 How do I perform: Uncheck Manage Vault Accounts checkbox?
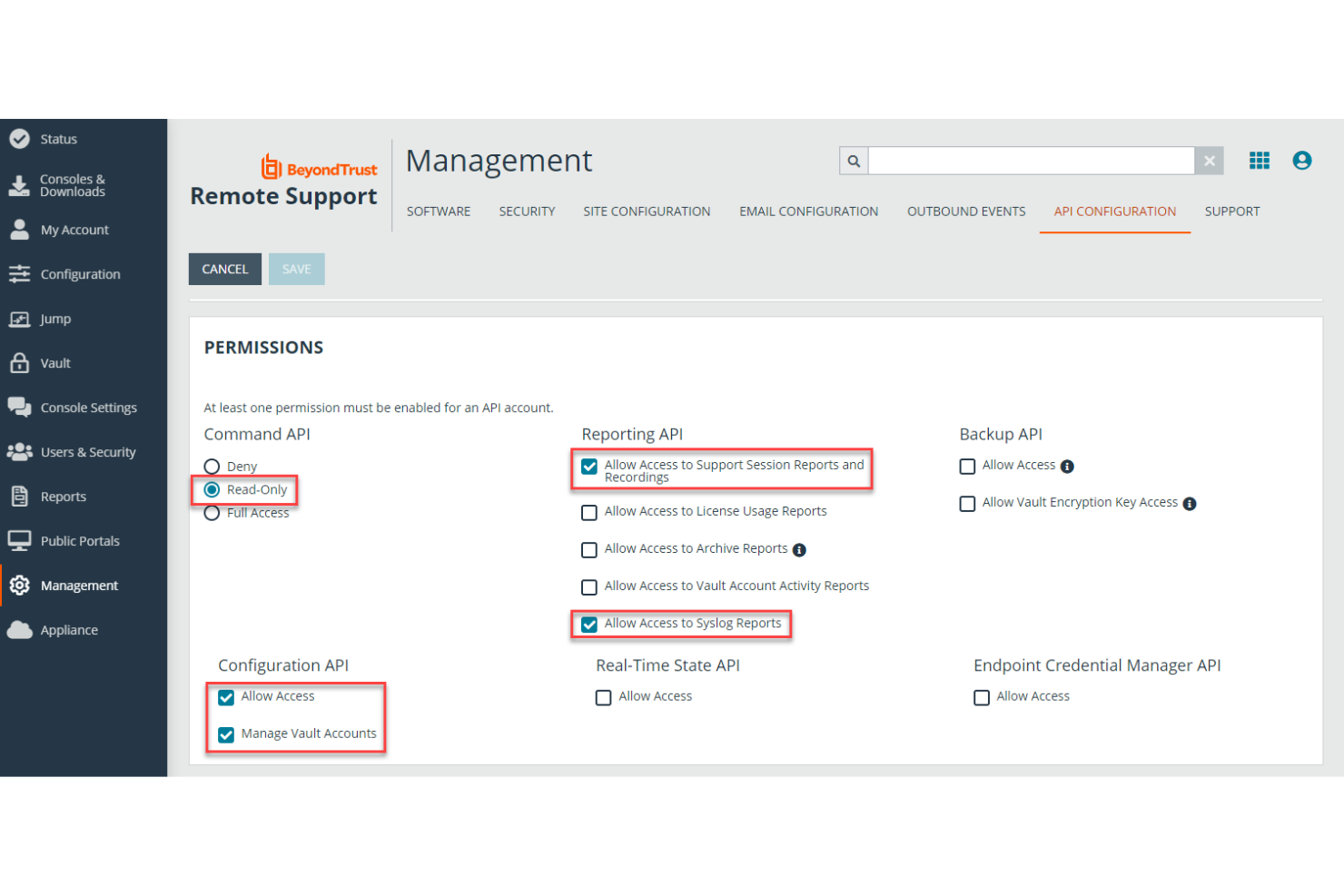click(x=226, y=735)
